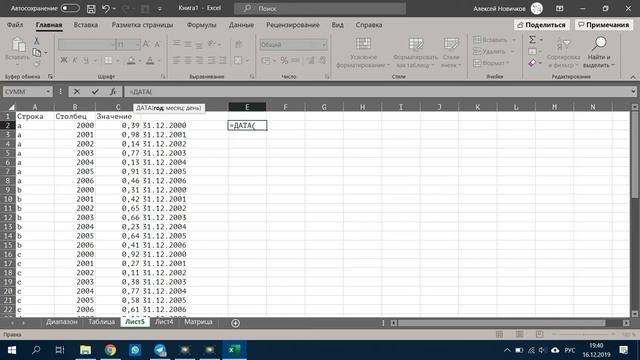Image resolution: width=640 pixels, height=360 pixels.
Task: Open File Explorer from the taskbar
Action: click(85, 350)
